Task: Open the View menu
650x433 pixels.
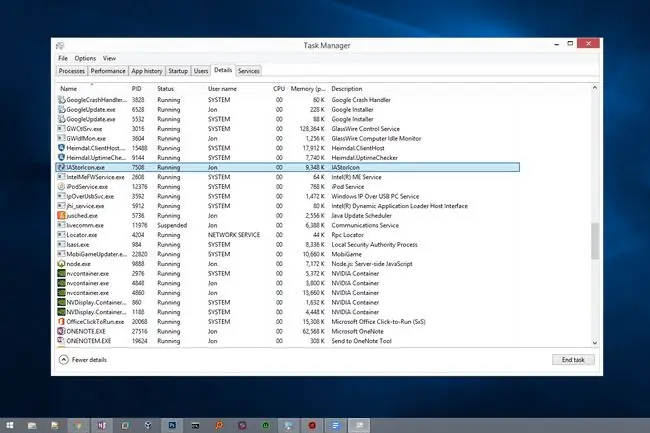Action: pyautogui.click(x=109, y=58)
